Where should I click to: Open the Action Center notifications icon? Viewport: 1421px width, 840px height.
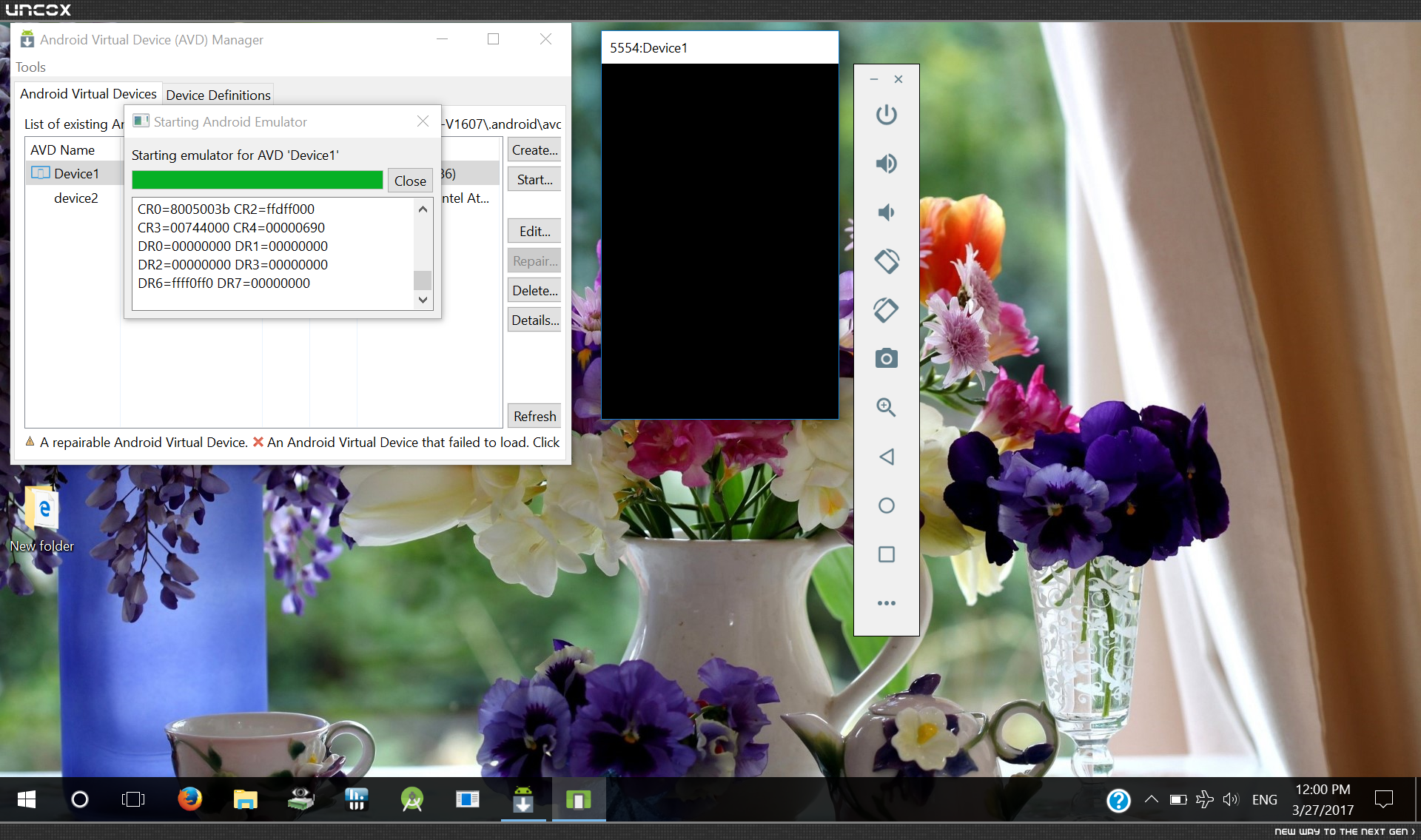click(1383, 799)
